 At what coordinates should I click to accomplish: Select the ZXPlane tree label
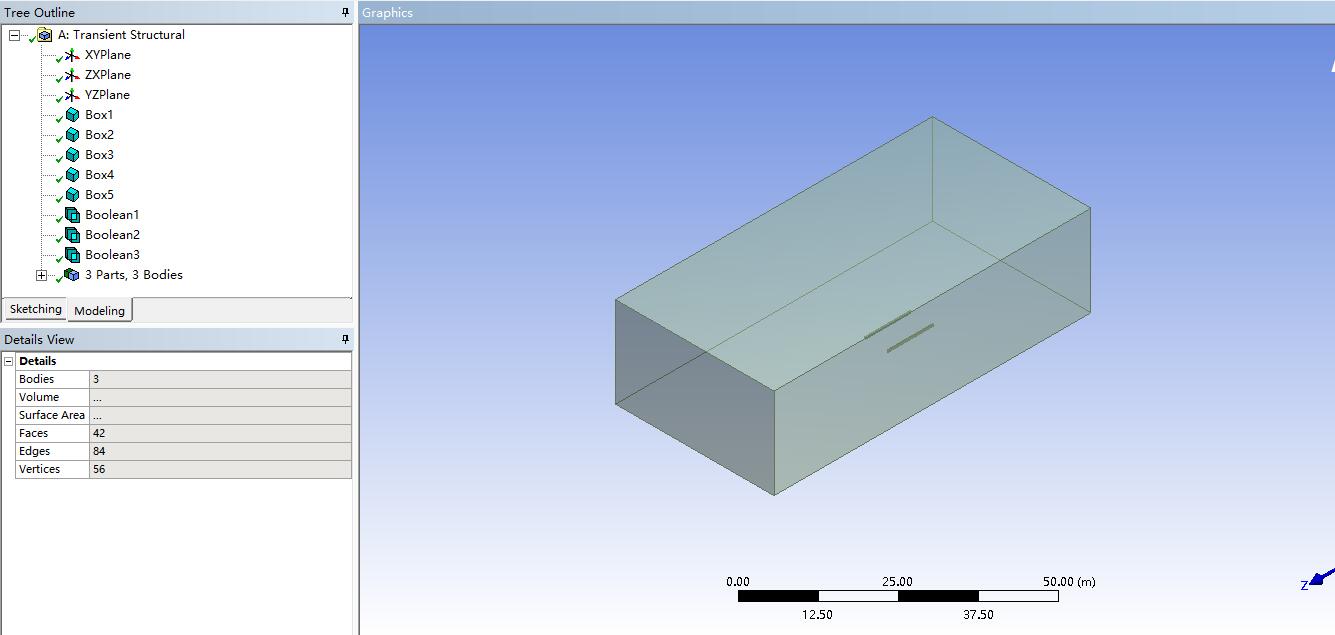click(x=108, y=75)
